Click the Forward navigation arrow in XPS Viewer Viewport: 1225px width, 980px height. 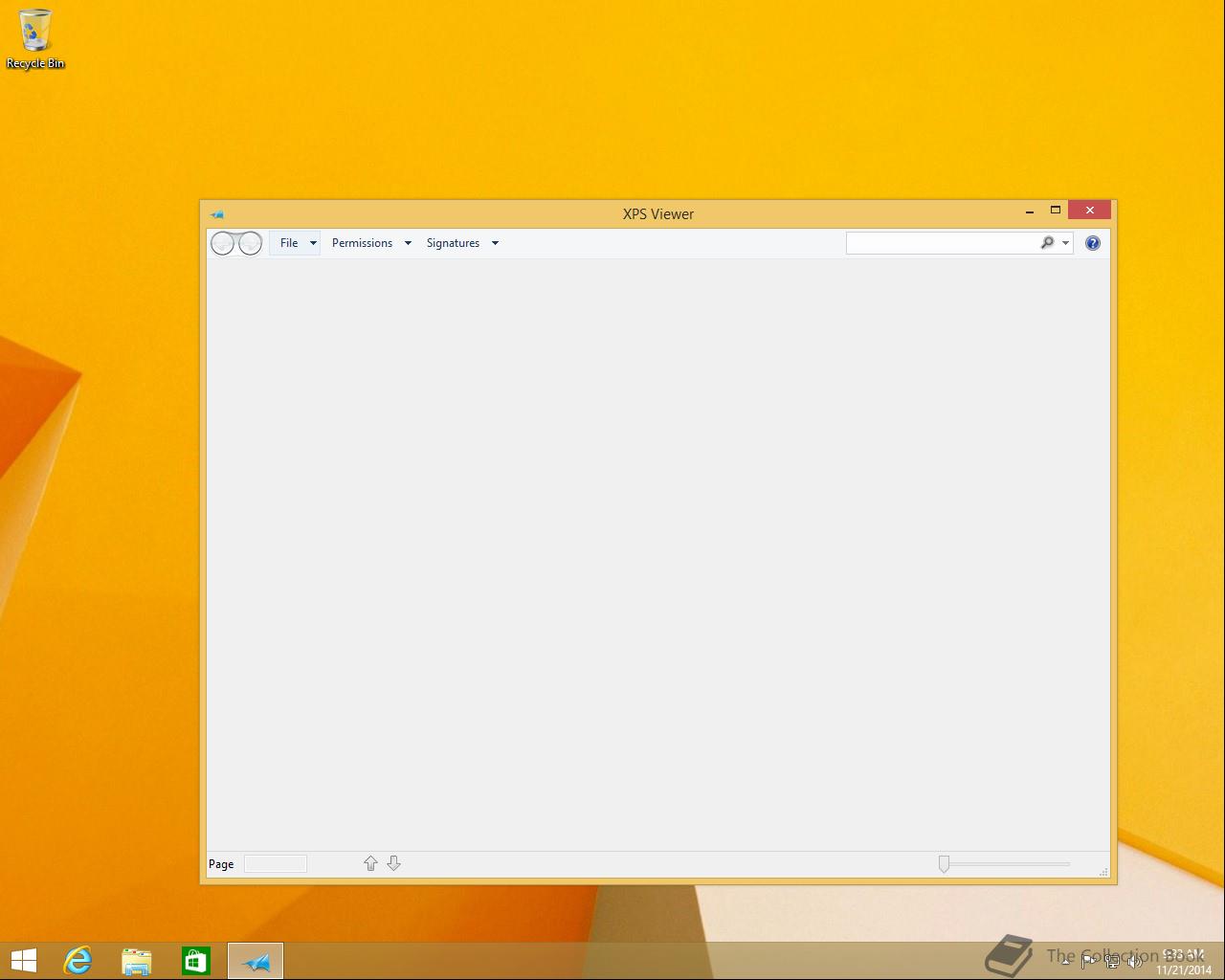point(250,243)
